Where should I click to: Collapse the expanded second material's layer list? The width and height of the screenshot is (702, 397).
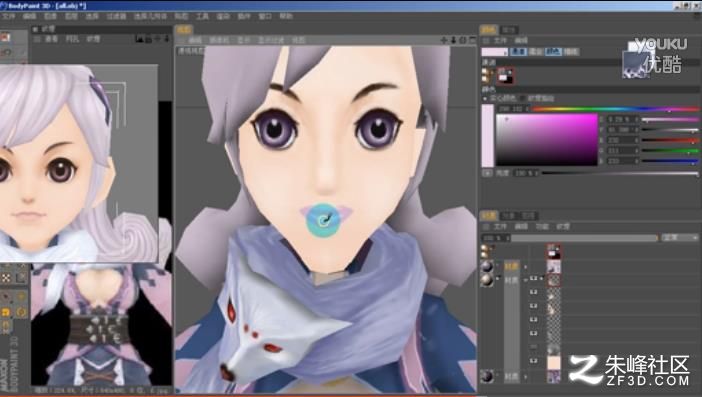(x=526, y=280)
